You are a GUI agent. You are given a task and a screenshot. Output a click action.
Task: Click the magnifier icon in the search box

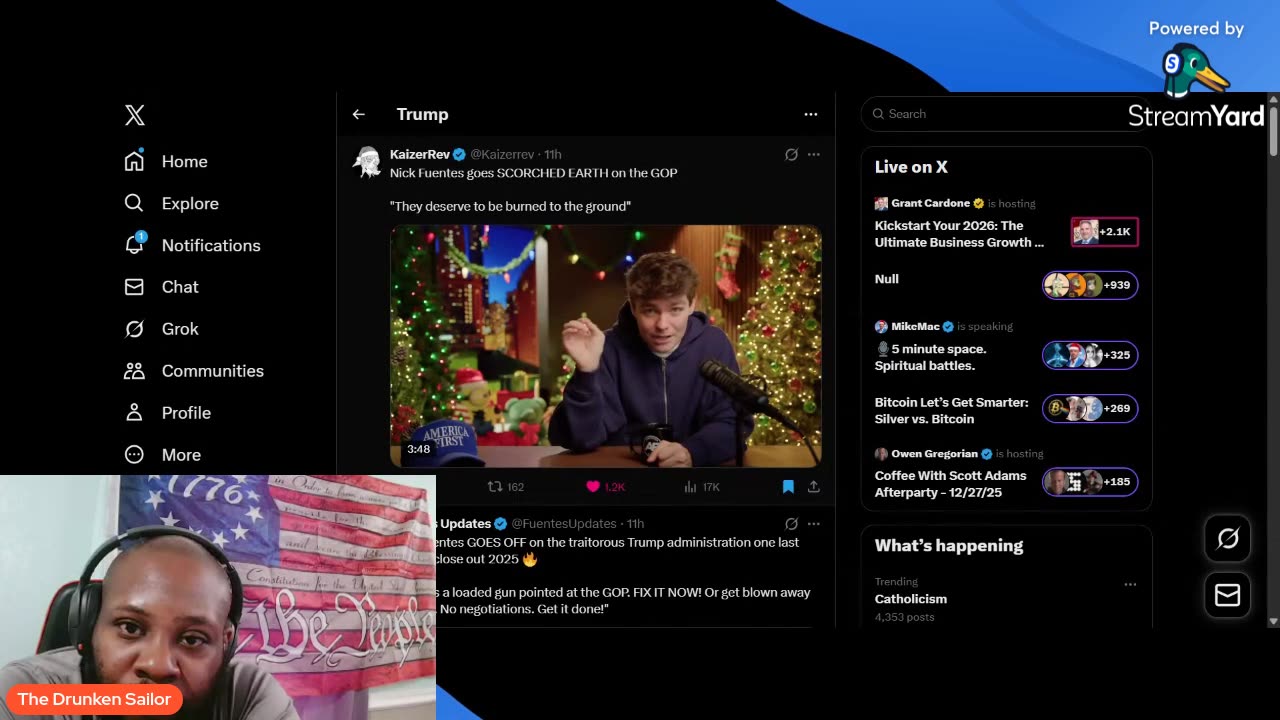point(878,114)
